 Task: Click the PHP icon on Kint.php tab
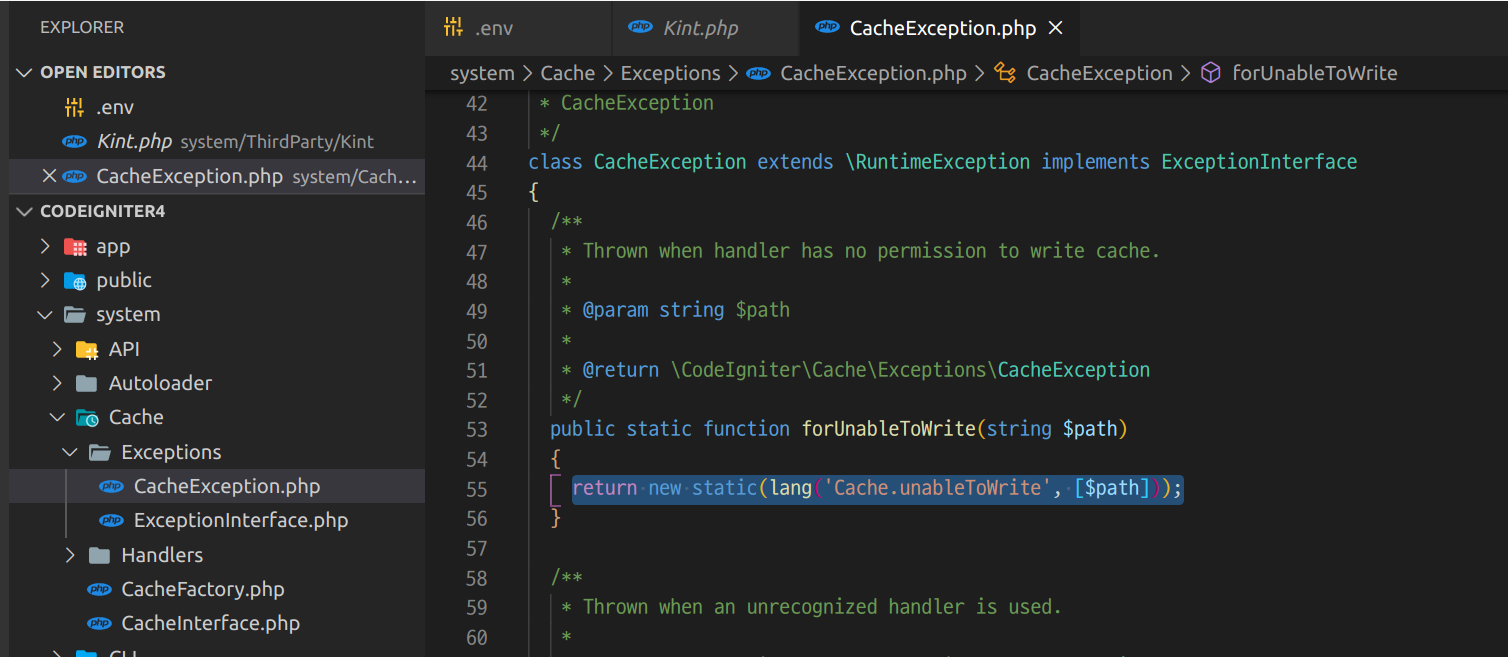tap(640, 27)
